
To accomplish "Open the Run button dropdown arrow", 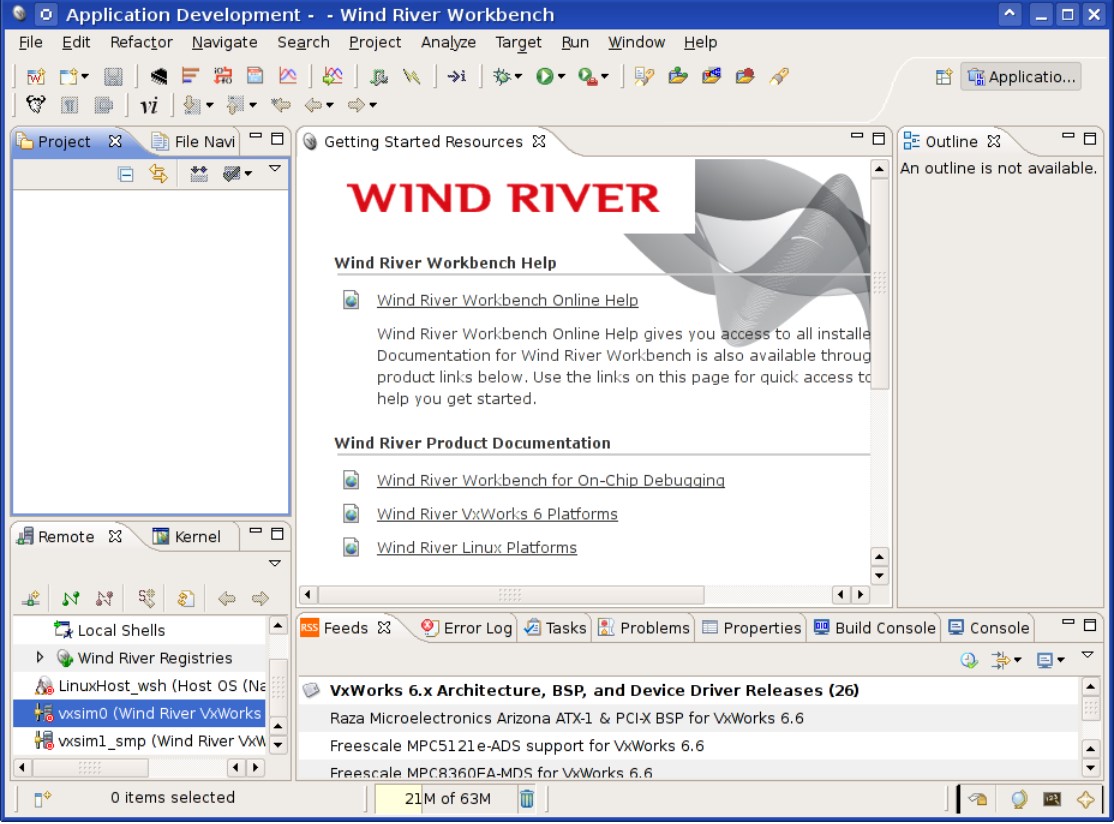I will [x=562, y=77].
